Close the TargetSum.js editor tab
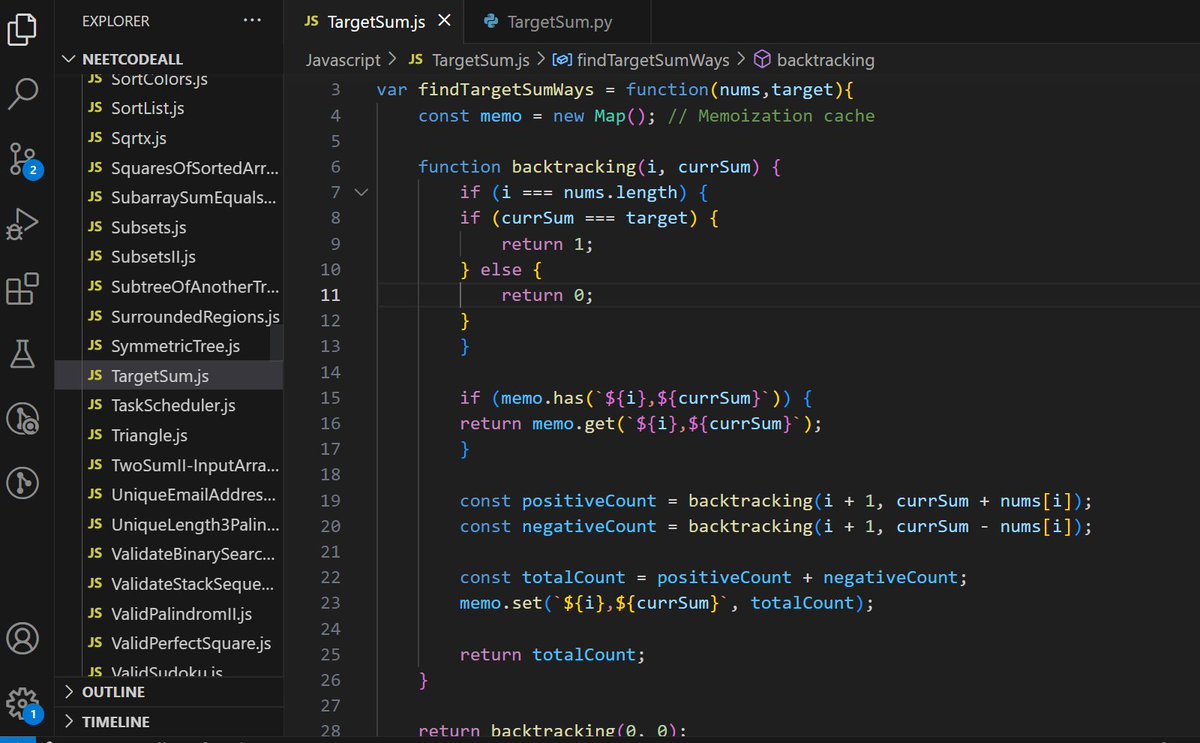This screenshot has height=743, width=1200. click(444, 20)
